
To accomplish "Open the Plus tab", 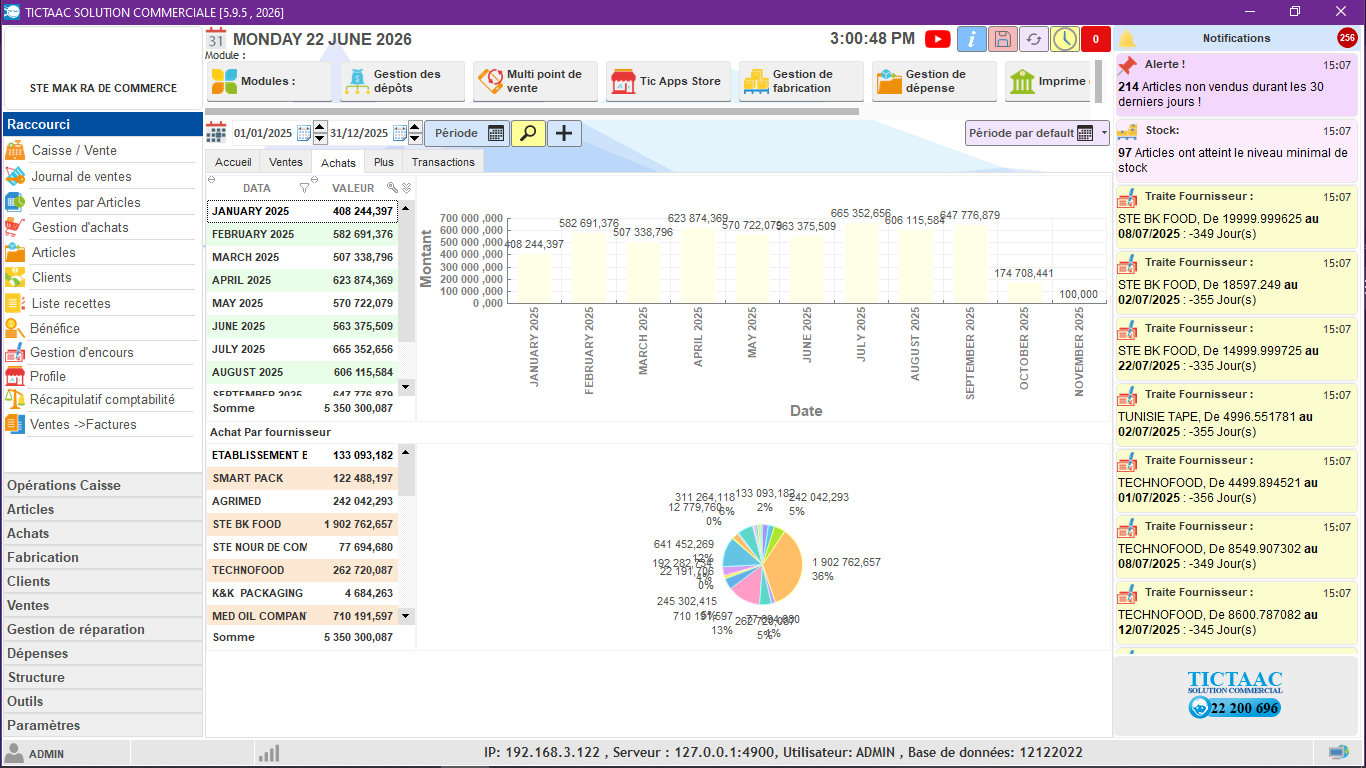I will [x=384, y=162].
